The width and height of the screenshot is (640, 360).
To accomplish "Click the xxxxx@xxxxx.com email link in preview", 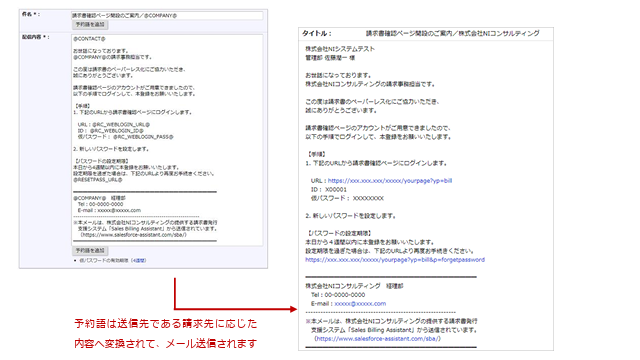I will (360, 304).
